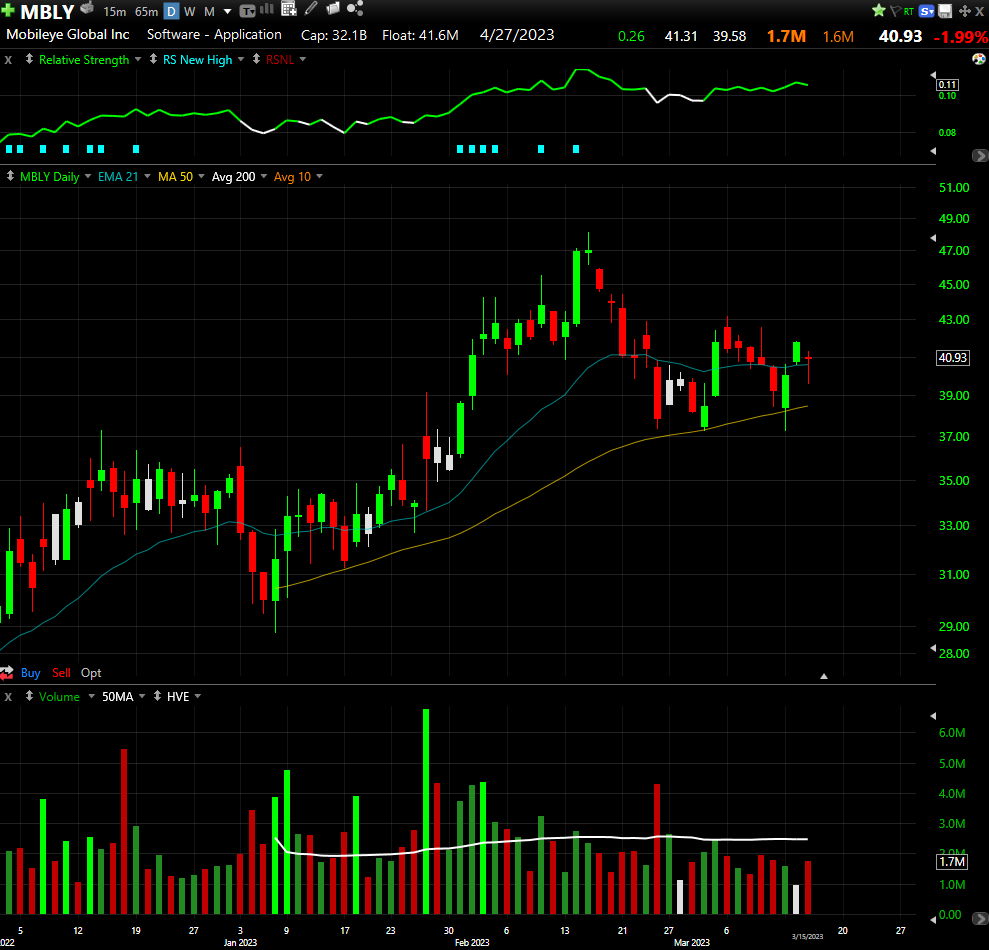This screenshot has width=989, height=950.
Task: Click the Cap: 32.1B value
Action: click(334, 35)
